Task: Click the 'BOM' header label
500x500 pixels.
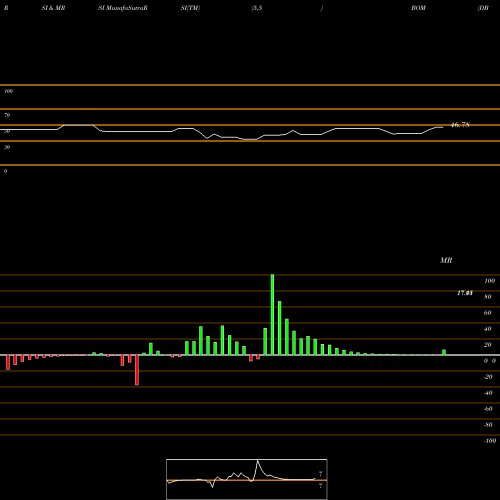Action: (418, 8)
